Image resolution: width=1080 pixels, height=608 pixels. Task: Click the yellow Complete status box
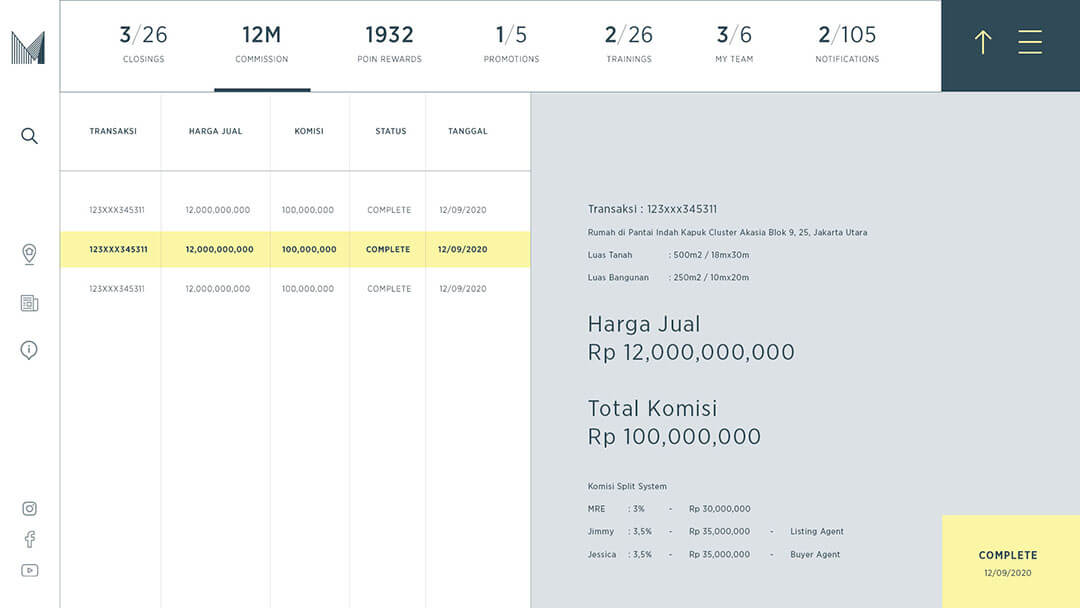1008,562
